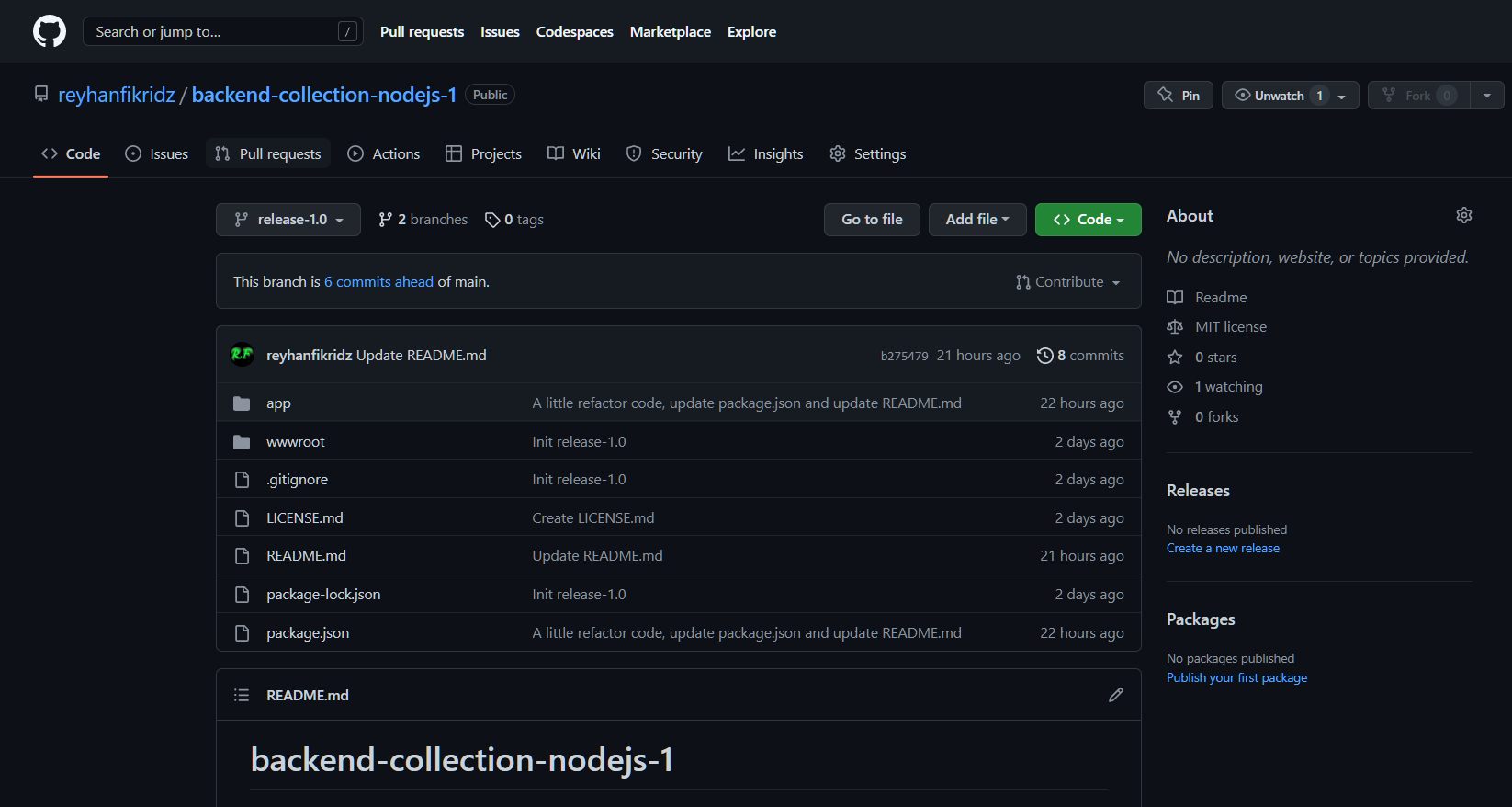
Task: Open the repository Pull requests tab
Action: click(x=268, y=154)
